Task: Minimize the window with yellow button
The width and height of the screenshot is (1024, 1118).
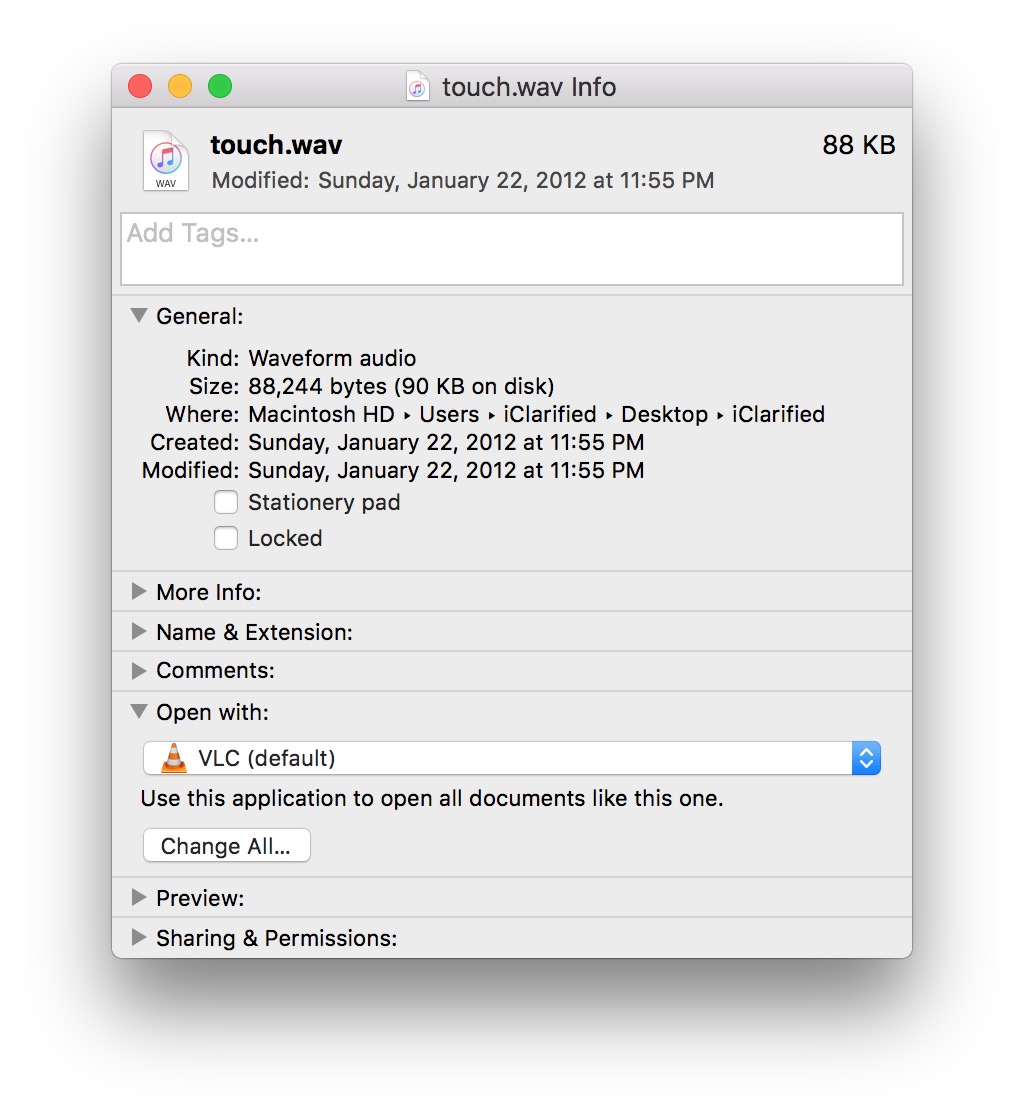Action: [180, 86]
